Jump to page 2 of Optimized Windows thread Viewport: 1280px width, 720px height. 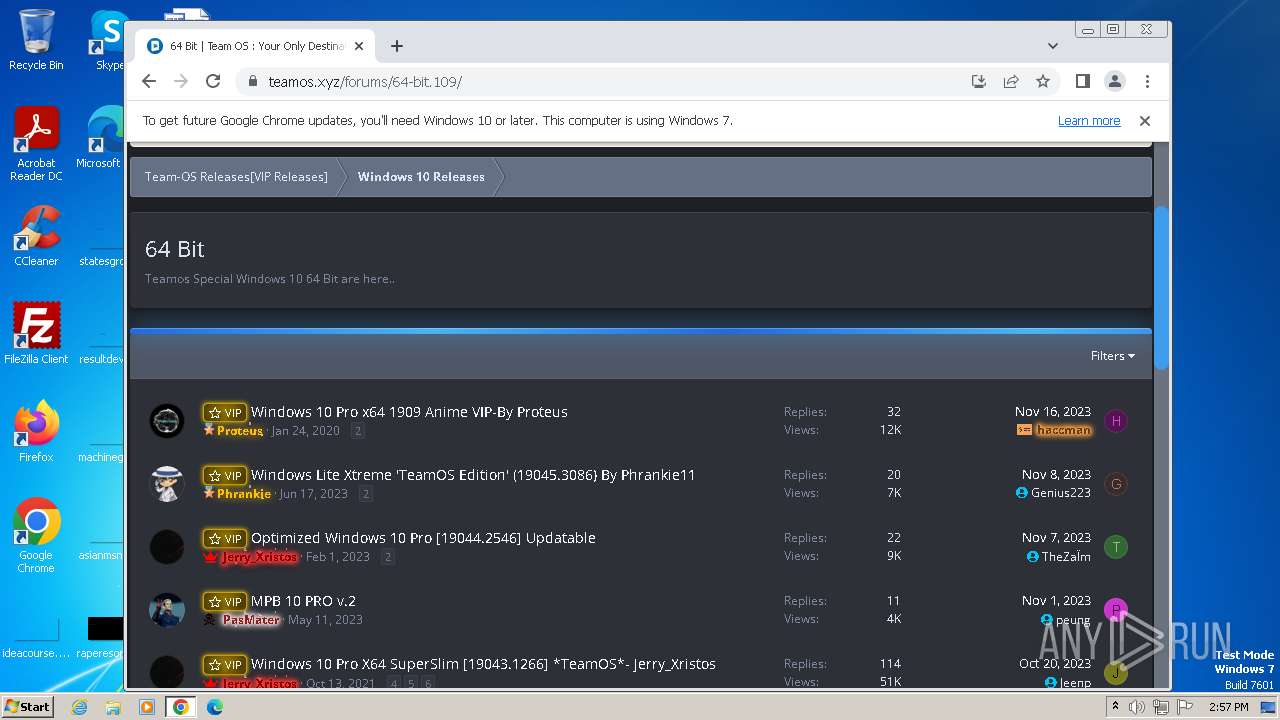coord(388,557)
